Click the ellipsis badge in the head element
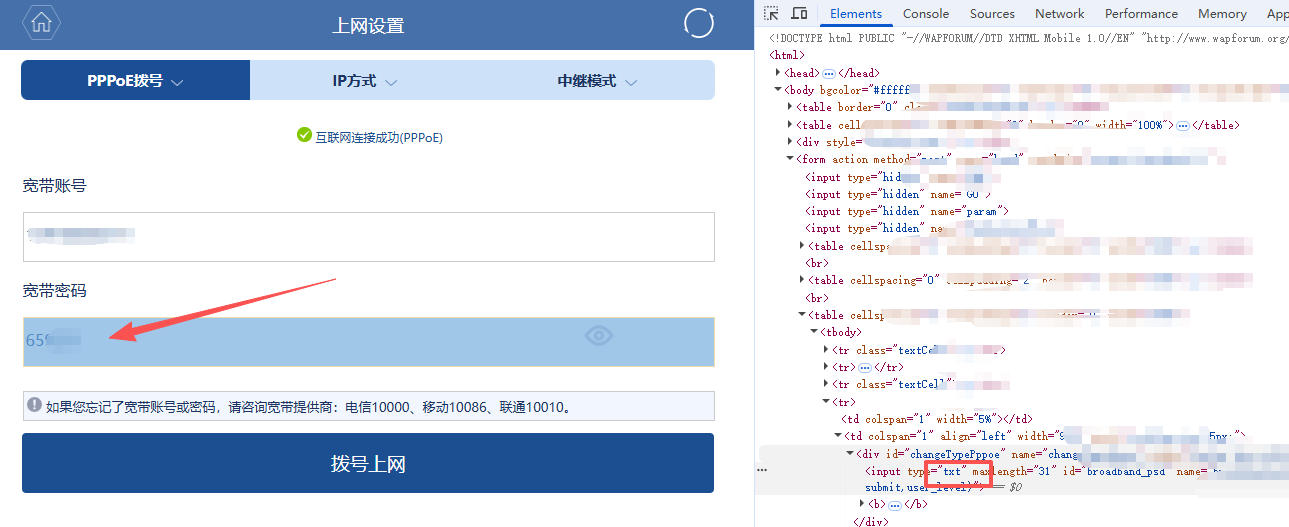 pos(828,73)
